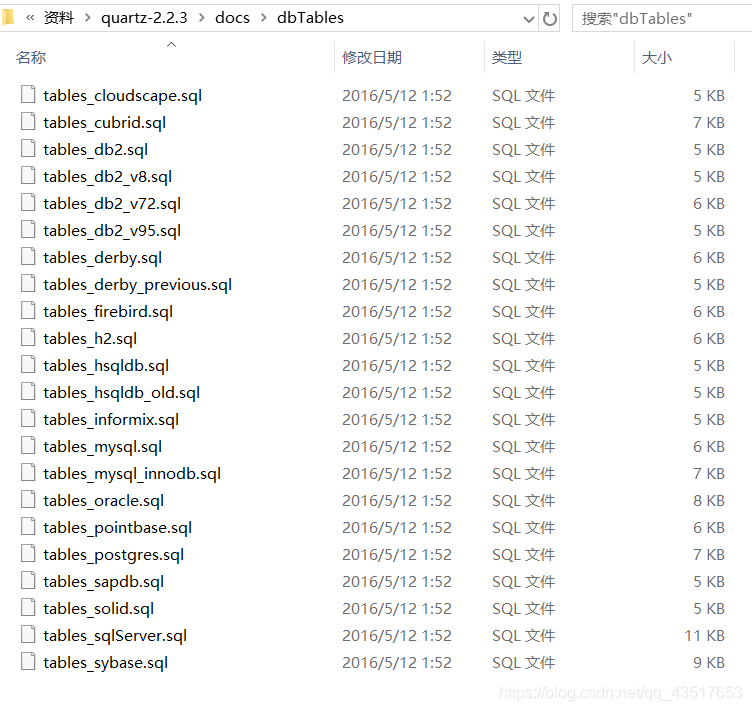Select the file name tables_cloudscape.sql
Screen dimensions: 752x711
pyautogui.click(x=123, y=95)
